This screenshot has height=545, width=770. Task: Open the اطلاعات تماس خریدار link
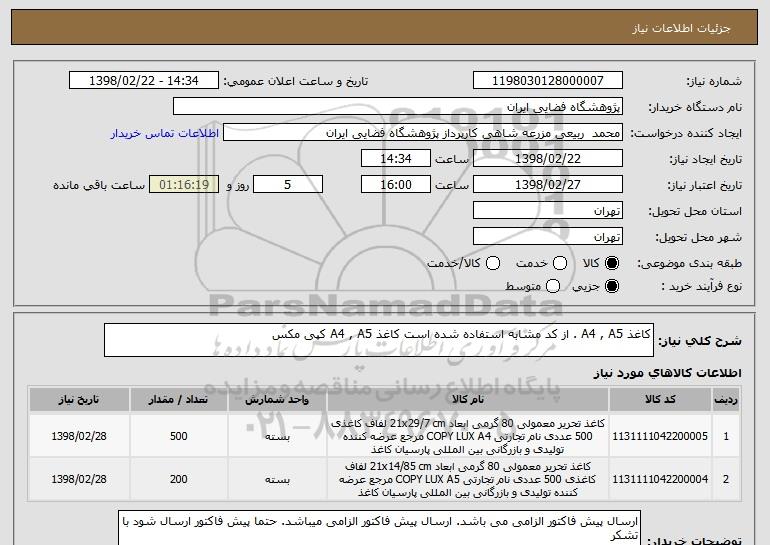[x=165, y=133]
